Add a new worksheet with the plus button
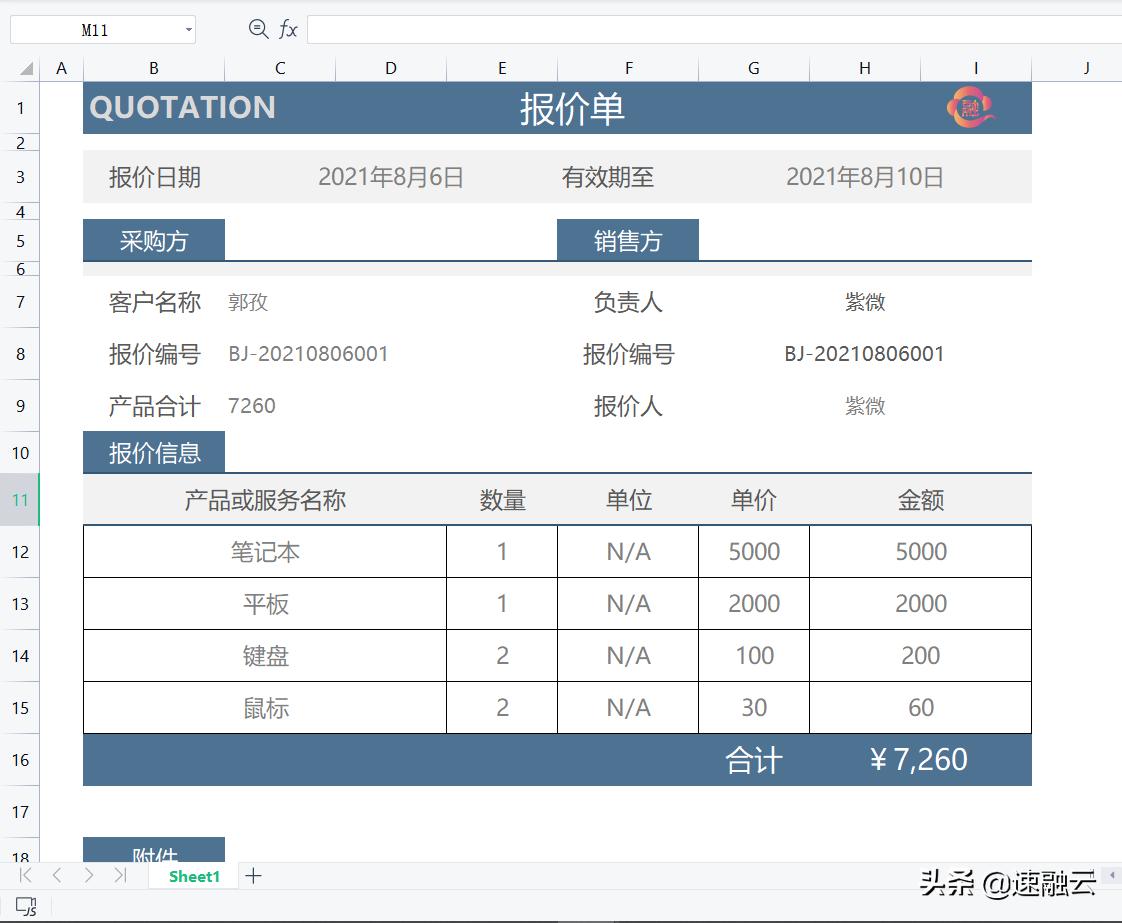This screenshot has width=1122, height=923. click(x=253, y=876)
